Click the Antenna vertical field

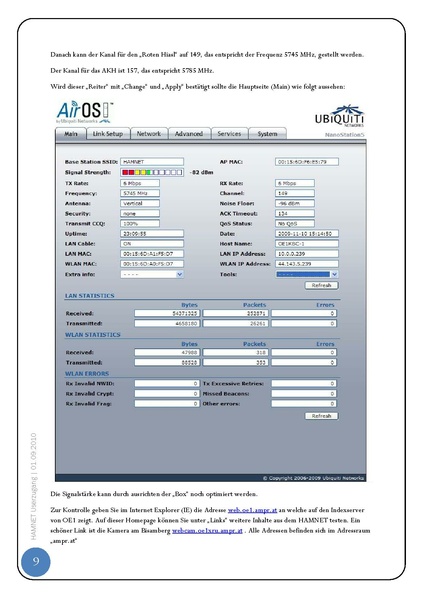(x=140, y=203)
